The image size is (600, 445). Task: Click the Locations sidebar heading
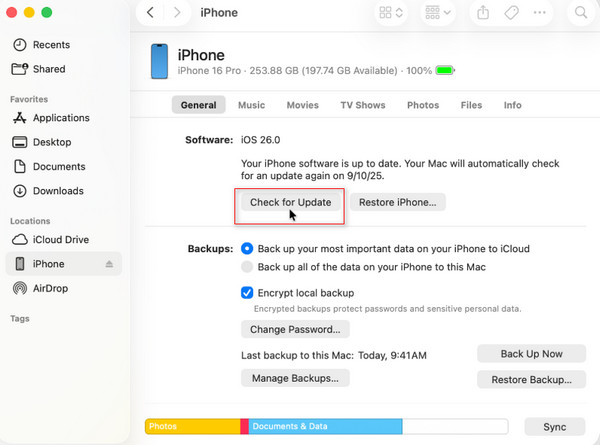coord(30,221)
